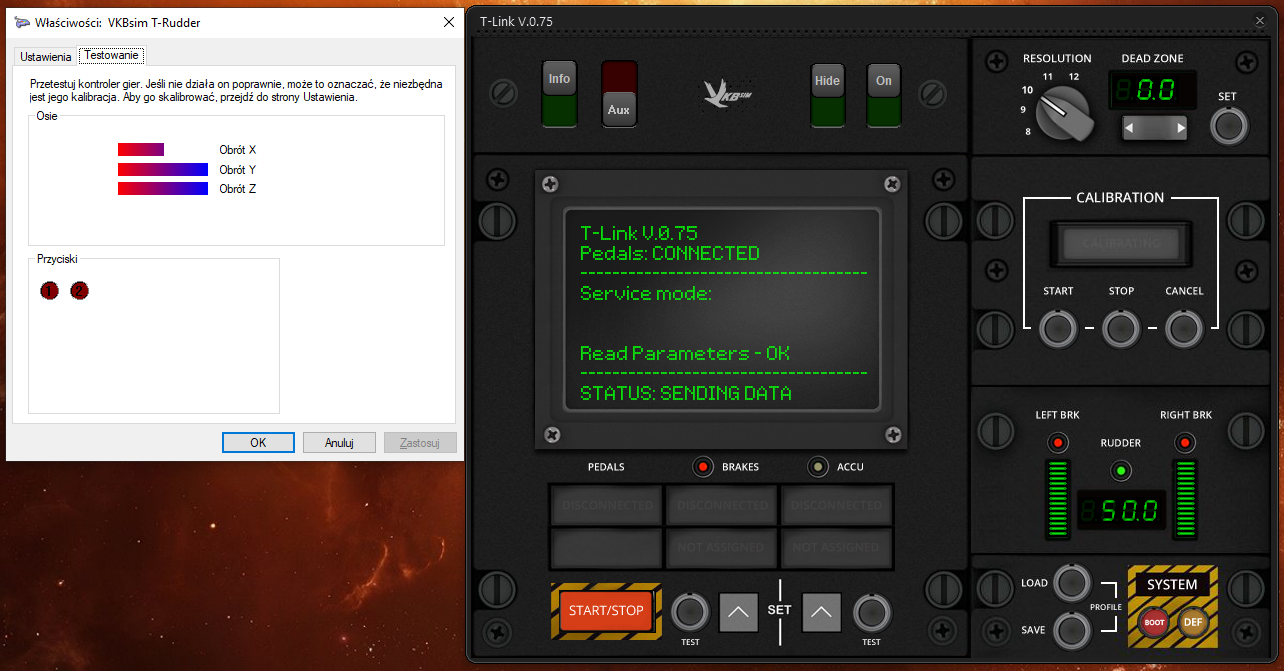Click the left brake level meter
The height and width of the screenshot is (671, 1284).
[x=1057, y=498]
